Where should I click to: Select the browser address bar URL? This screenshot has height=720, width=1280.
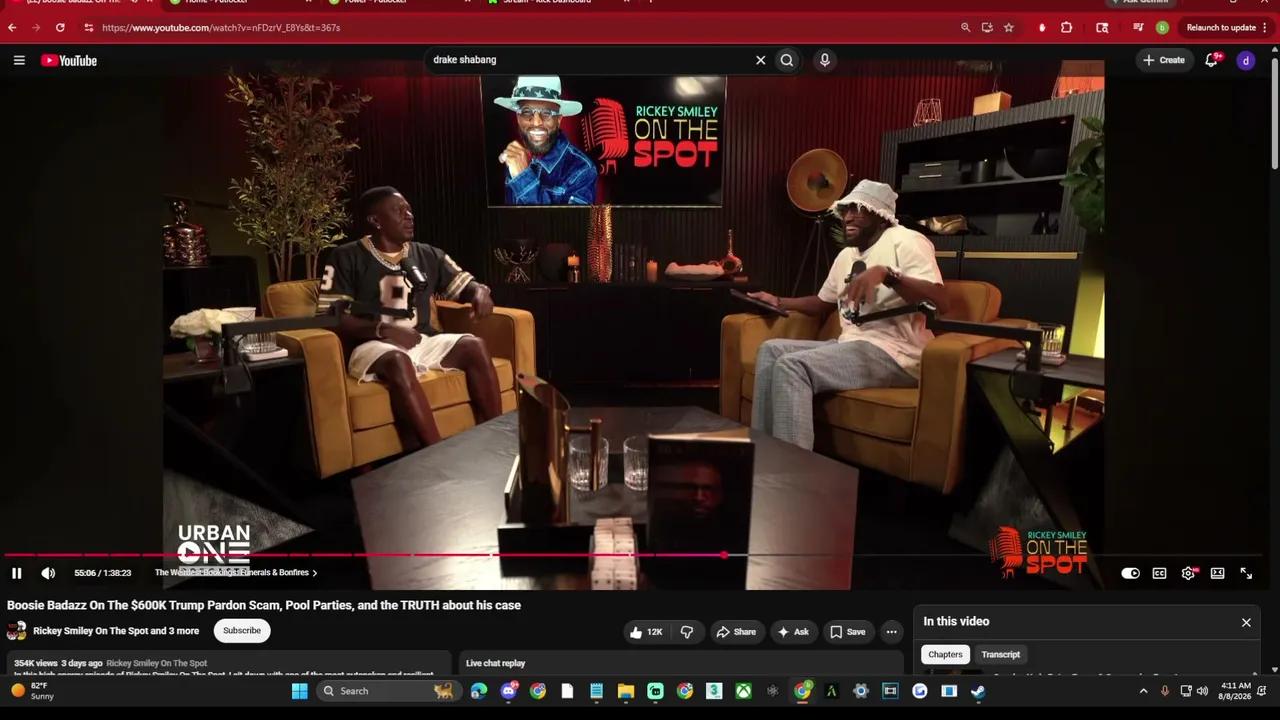(x=221, y=28)
